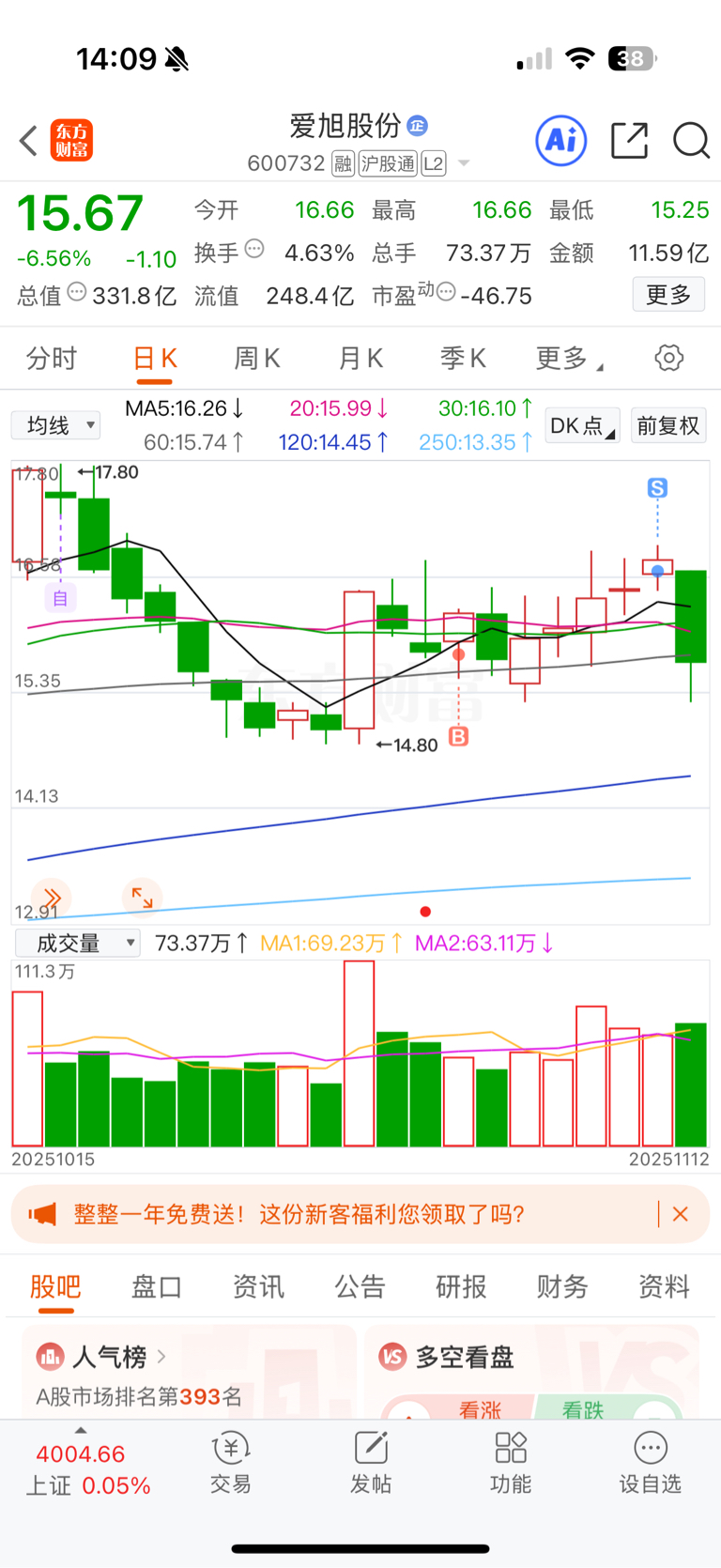
Task: Tap the back arrow icon
Action: point(28,141)
